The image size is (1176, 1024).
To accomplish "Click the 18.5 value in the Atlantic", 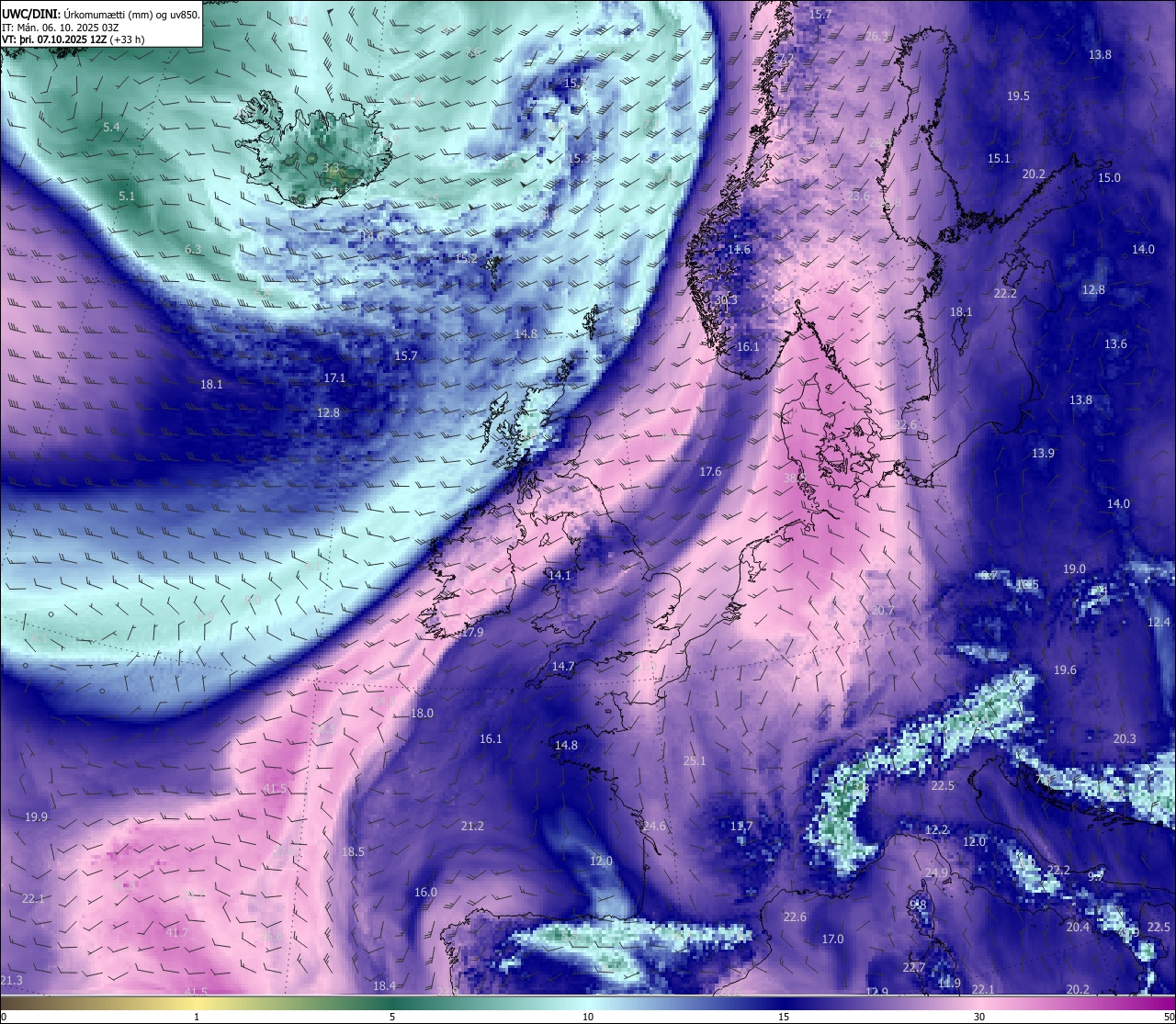I will point(353,851).
